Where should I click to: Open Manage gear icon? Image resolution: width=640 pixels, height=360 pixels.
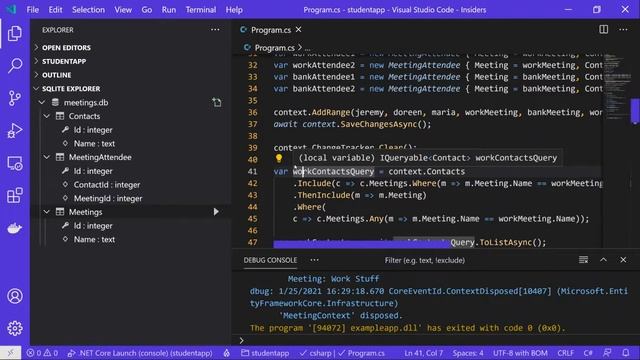point(15,328)
